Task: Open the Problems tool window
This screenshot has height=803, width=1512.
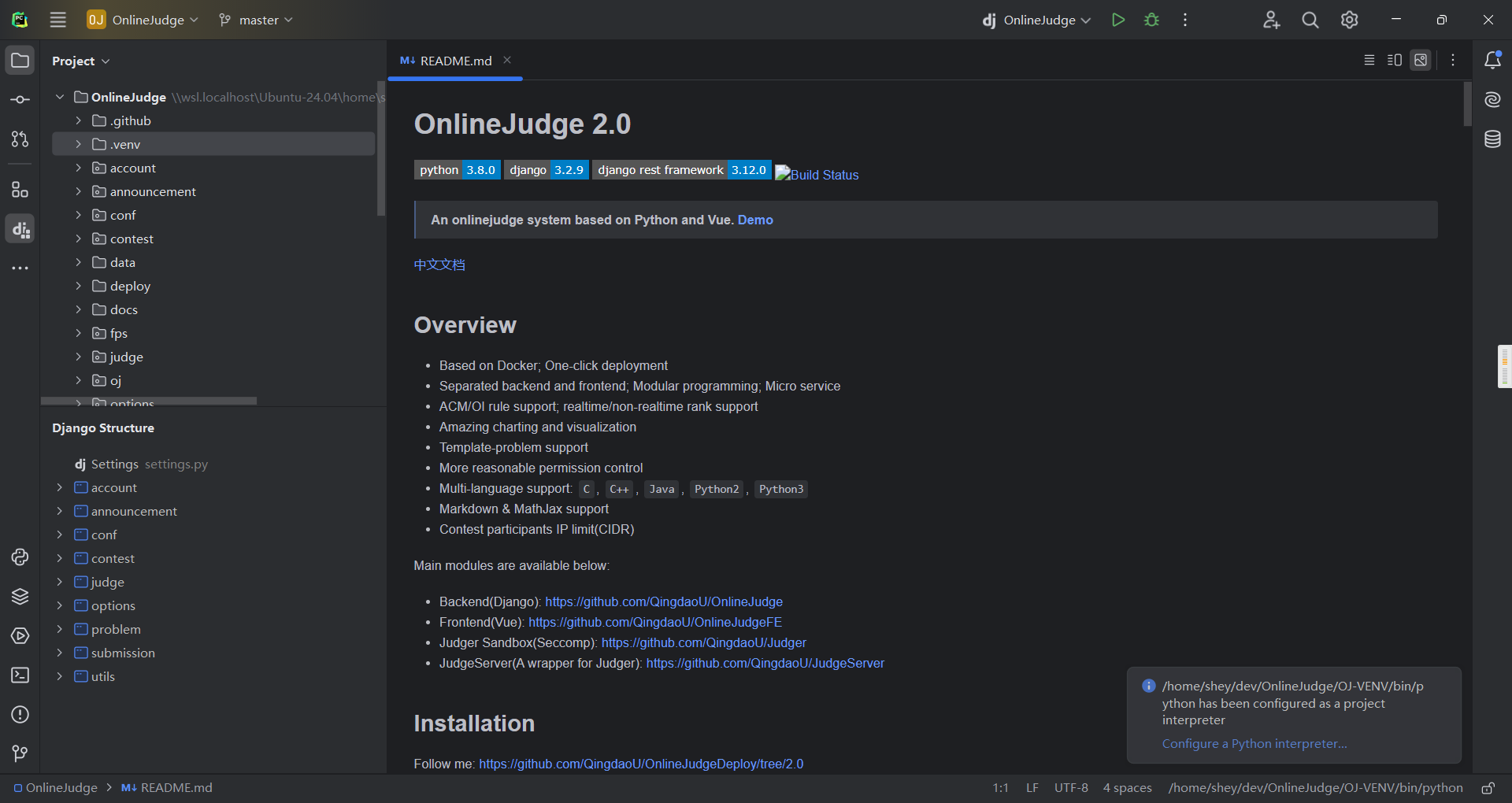Action: coord(20,715)
